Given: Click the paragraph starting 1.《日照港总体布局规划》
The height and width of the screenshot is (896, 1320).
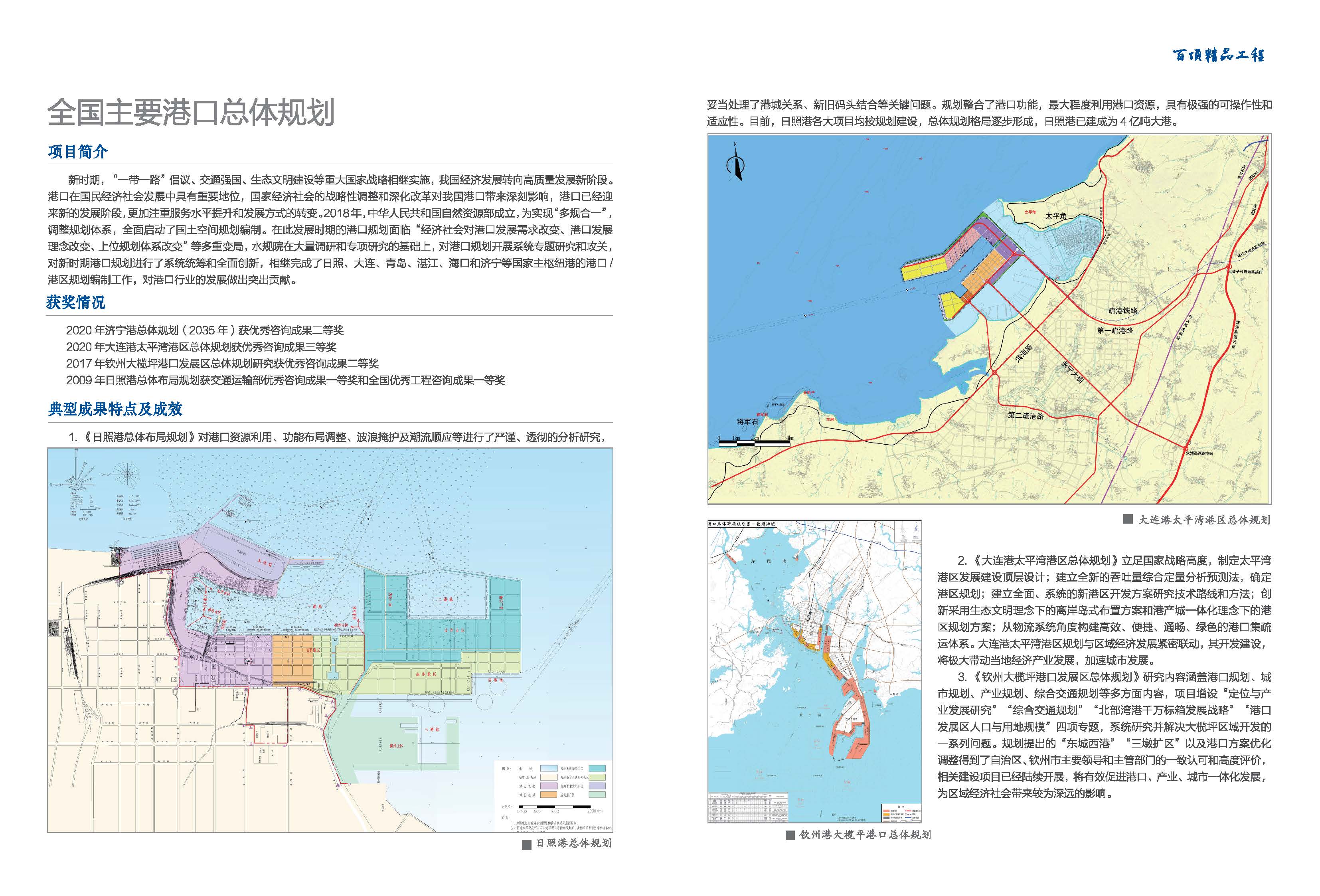Looking at the screenshot, I should point(336,437).
